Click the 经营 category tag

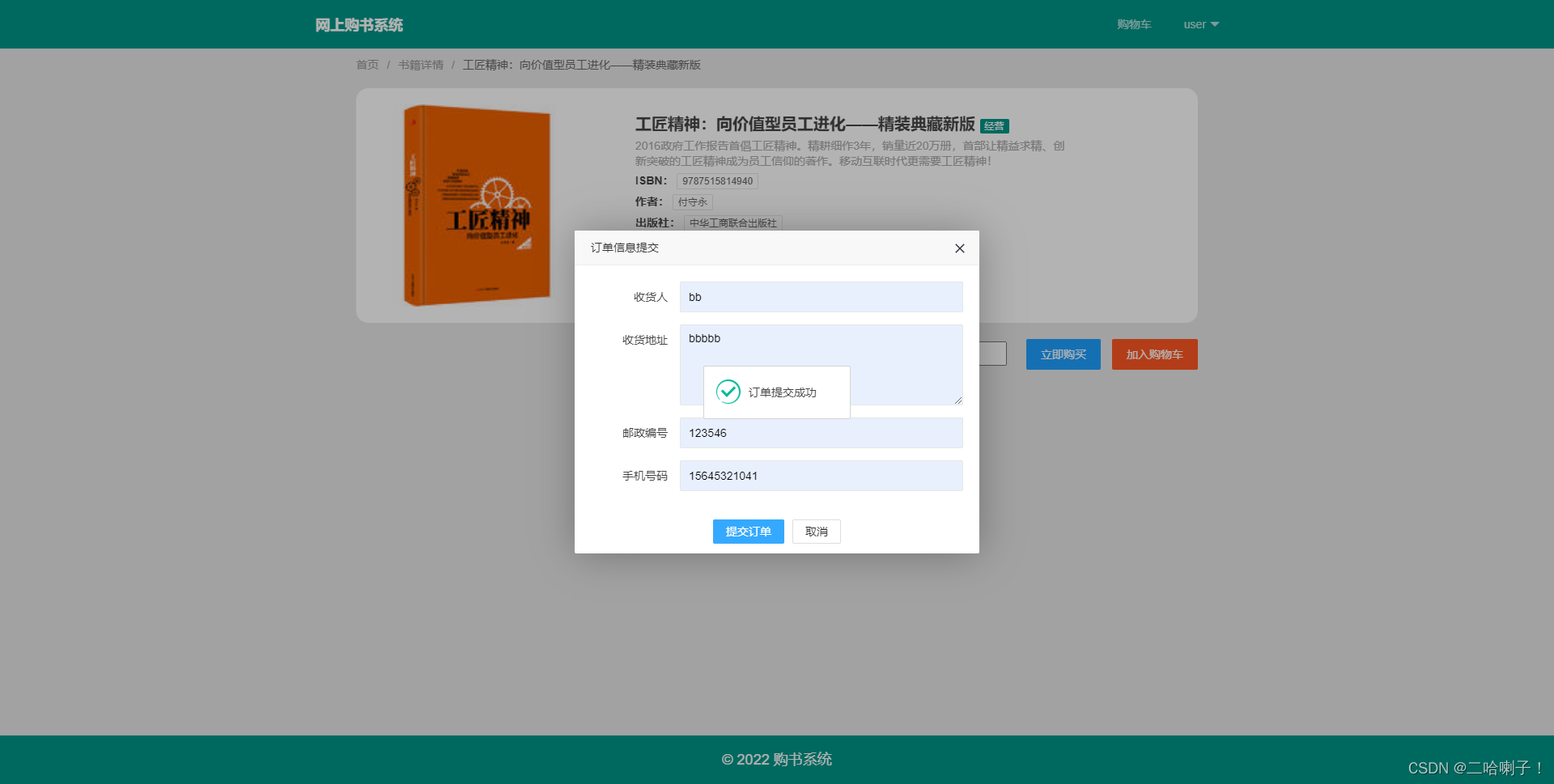tap(995, 126)
